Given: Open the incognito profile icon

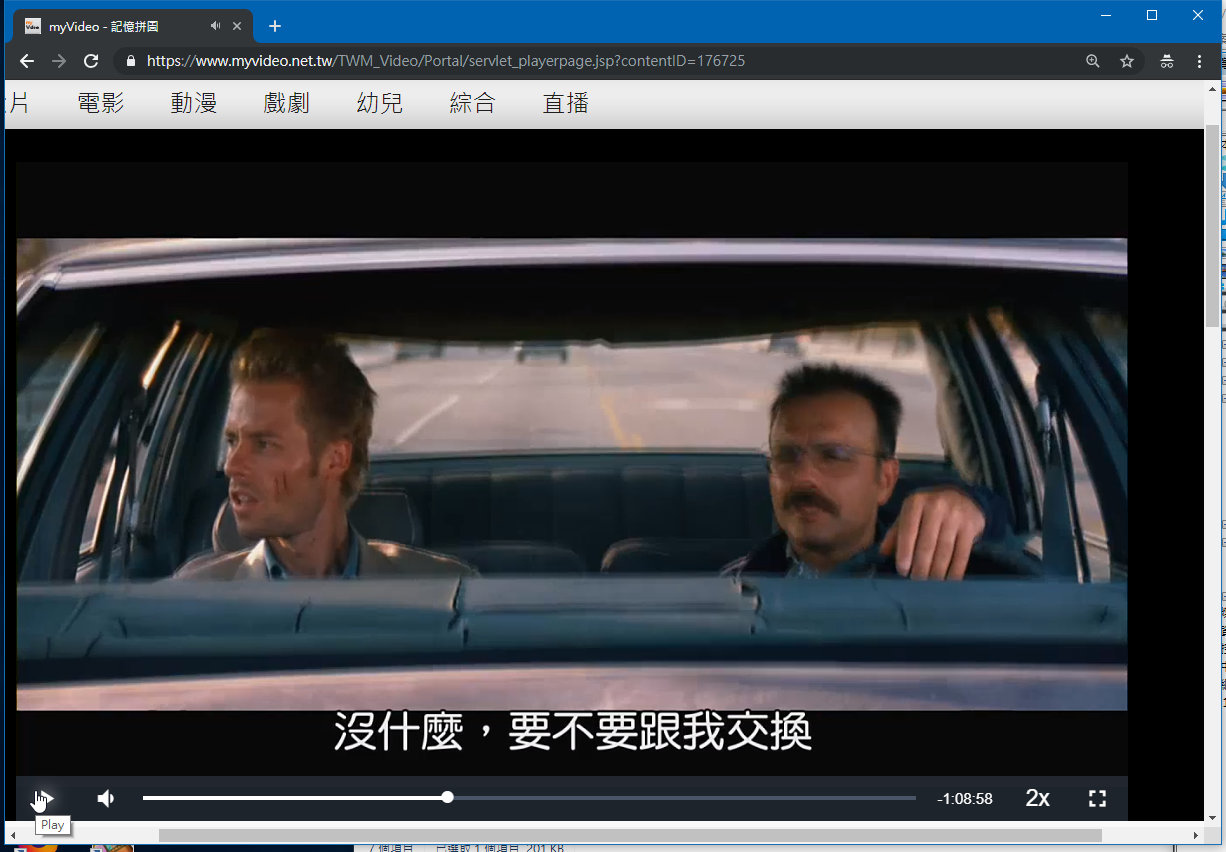Looking at the screenshot, I should click(x=1167, y=61).
